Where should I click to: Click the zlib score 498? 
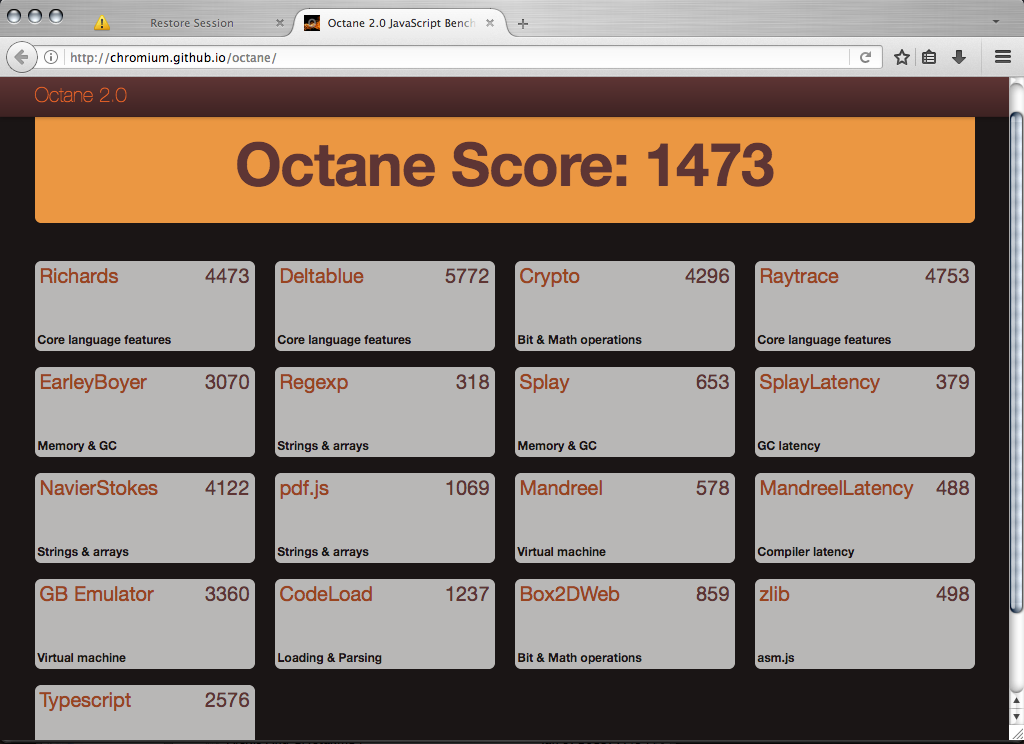952,594
